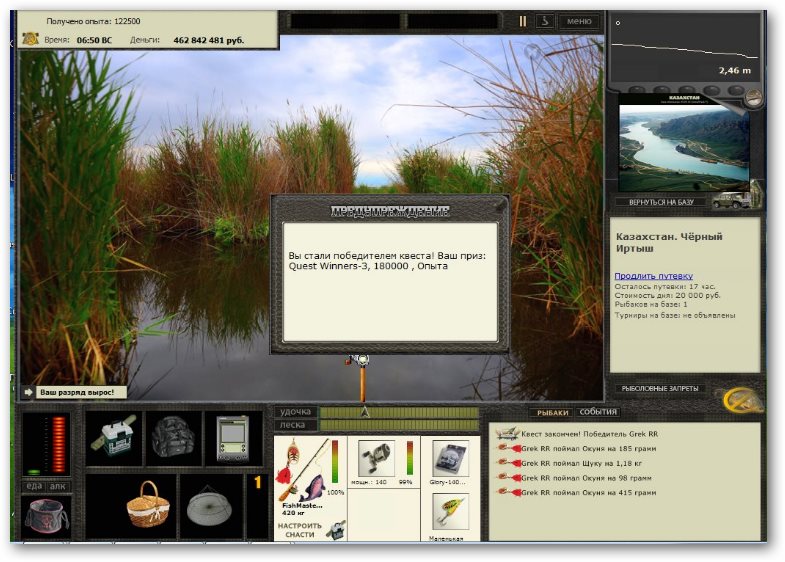This screenshot has height=562, width=785.
Task: Switch to the алк alcohol indicator
Action: (58, 486)
